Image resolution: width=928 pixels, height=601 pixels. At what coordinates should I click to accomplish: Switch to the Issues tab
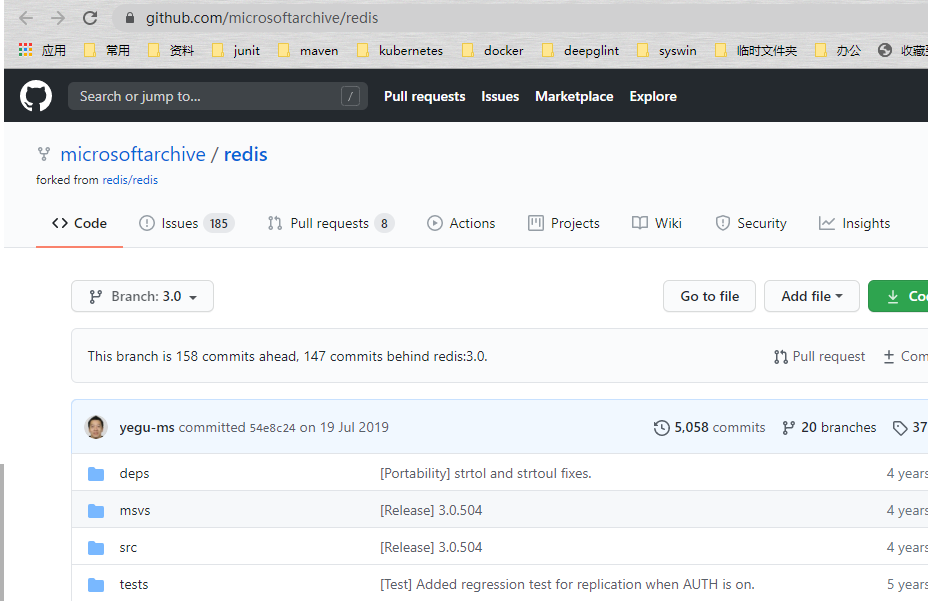[x=186, y=223]
